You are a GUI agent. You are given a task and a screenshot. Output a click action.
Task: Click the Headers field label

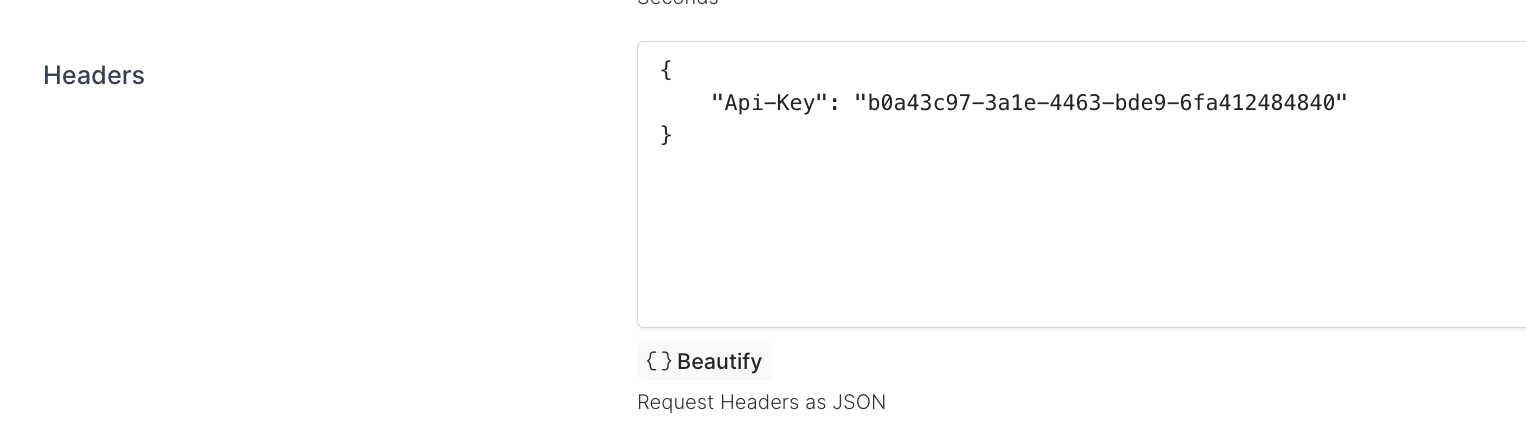tap(94, 75)
